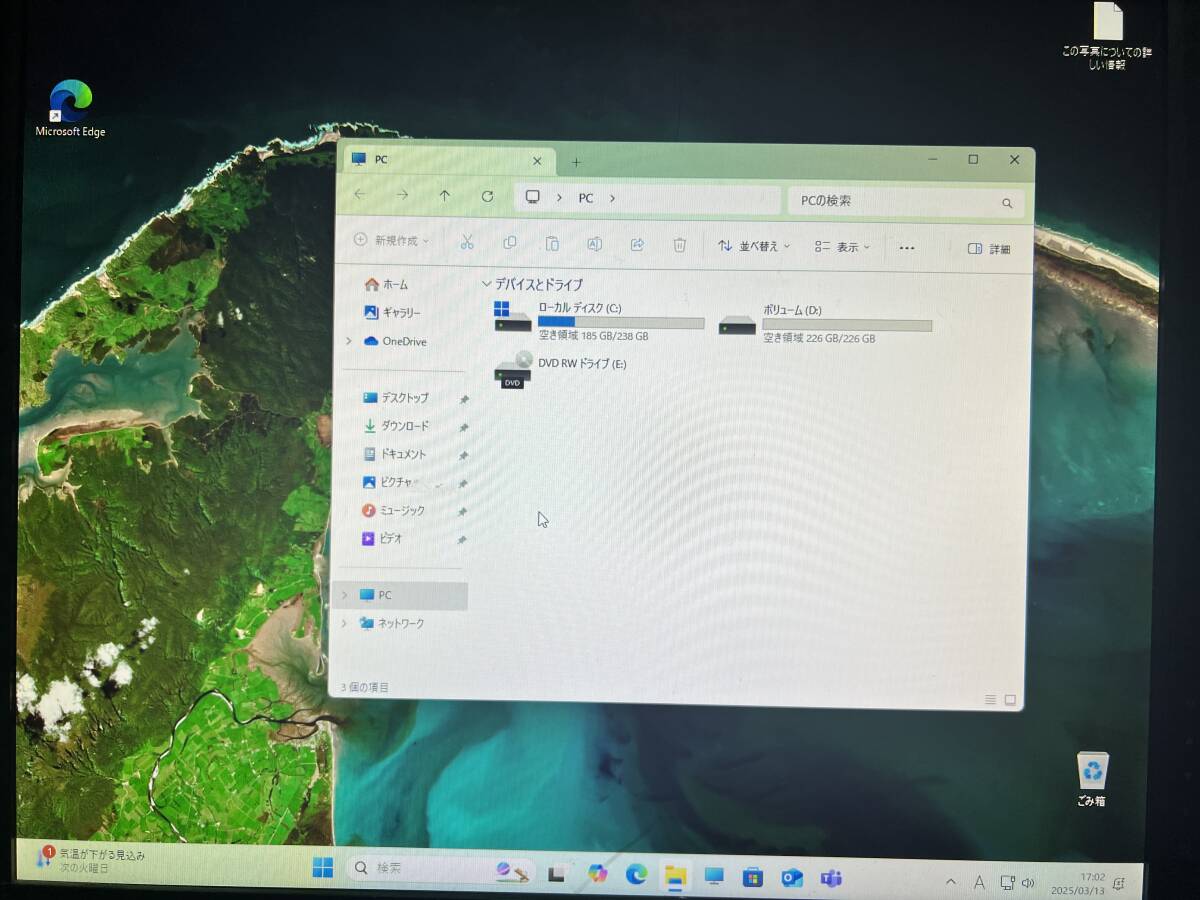
Task: Click the PCの検索 search field
Action: point(906,202)
